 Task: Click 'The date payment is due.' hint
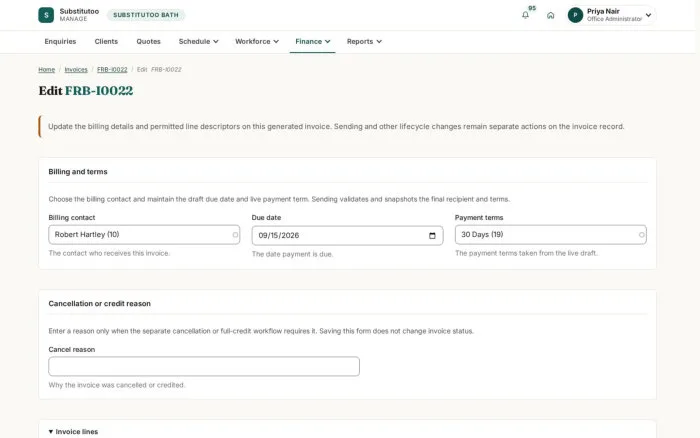coord(292,254)
